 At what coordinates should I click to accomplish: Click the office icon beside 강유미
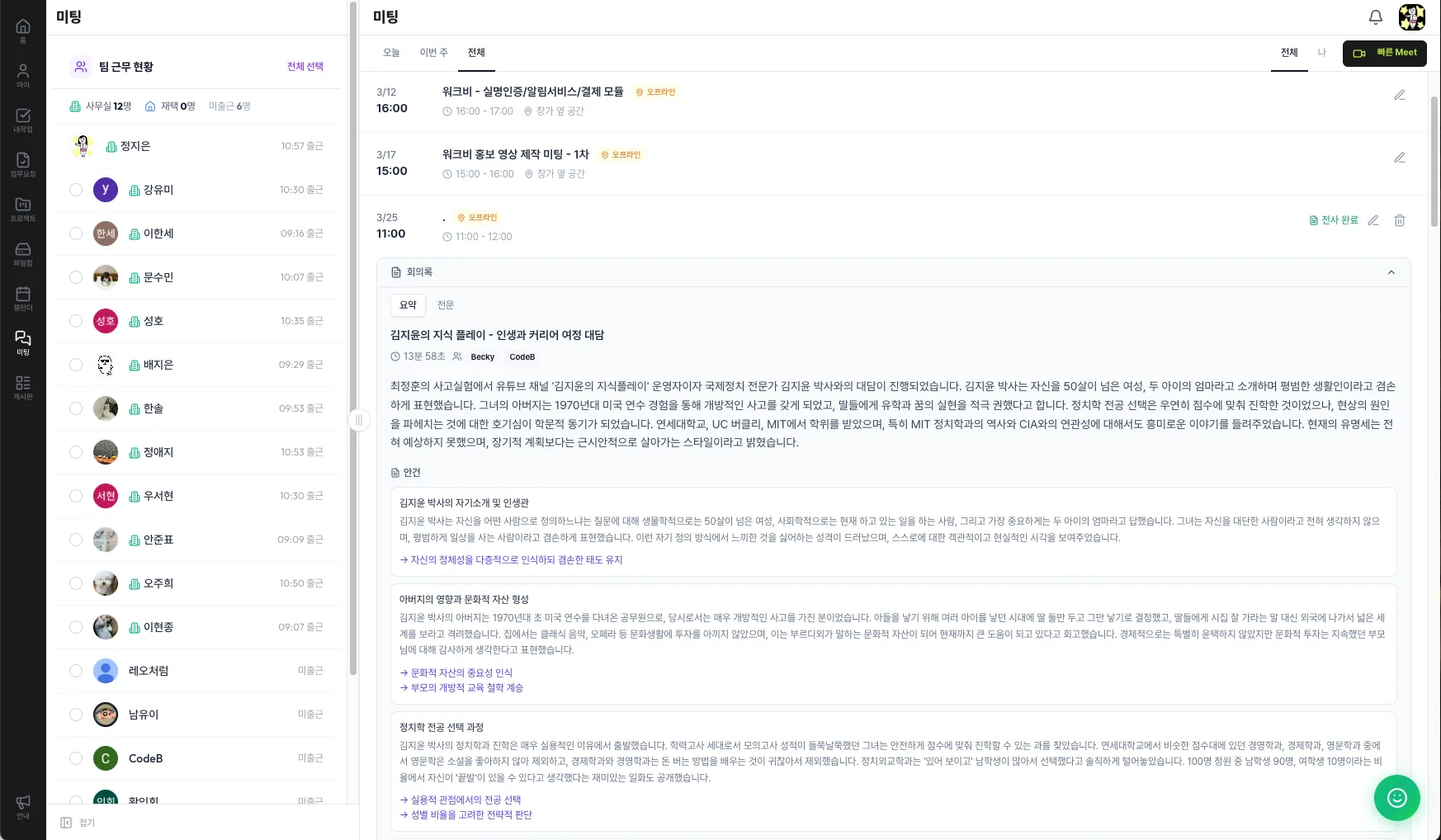click(135, 190)
